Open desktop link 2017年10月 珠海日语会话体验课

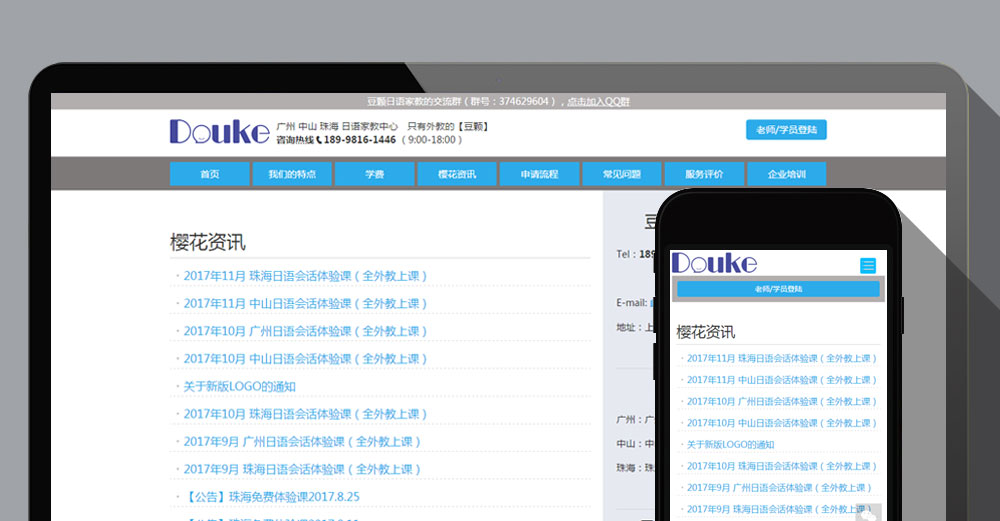(305, 414)
